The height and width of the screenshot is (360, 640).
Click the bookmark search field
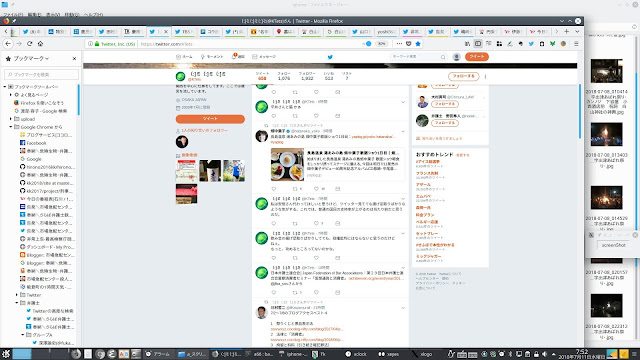coord(41,75)
